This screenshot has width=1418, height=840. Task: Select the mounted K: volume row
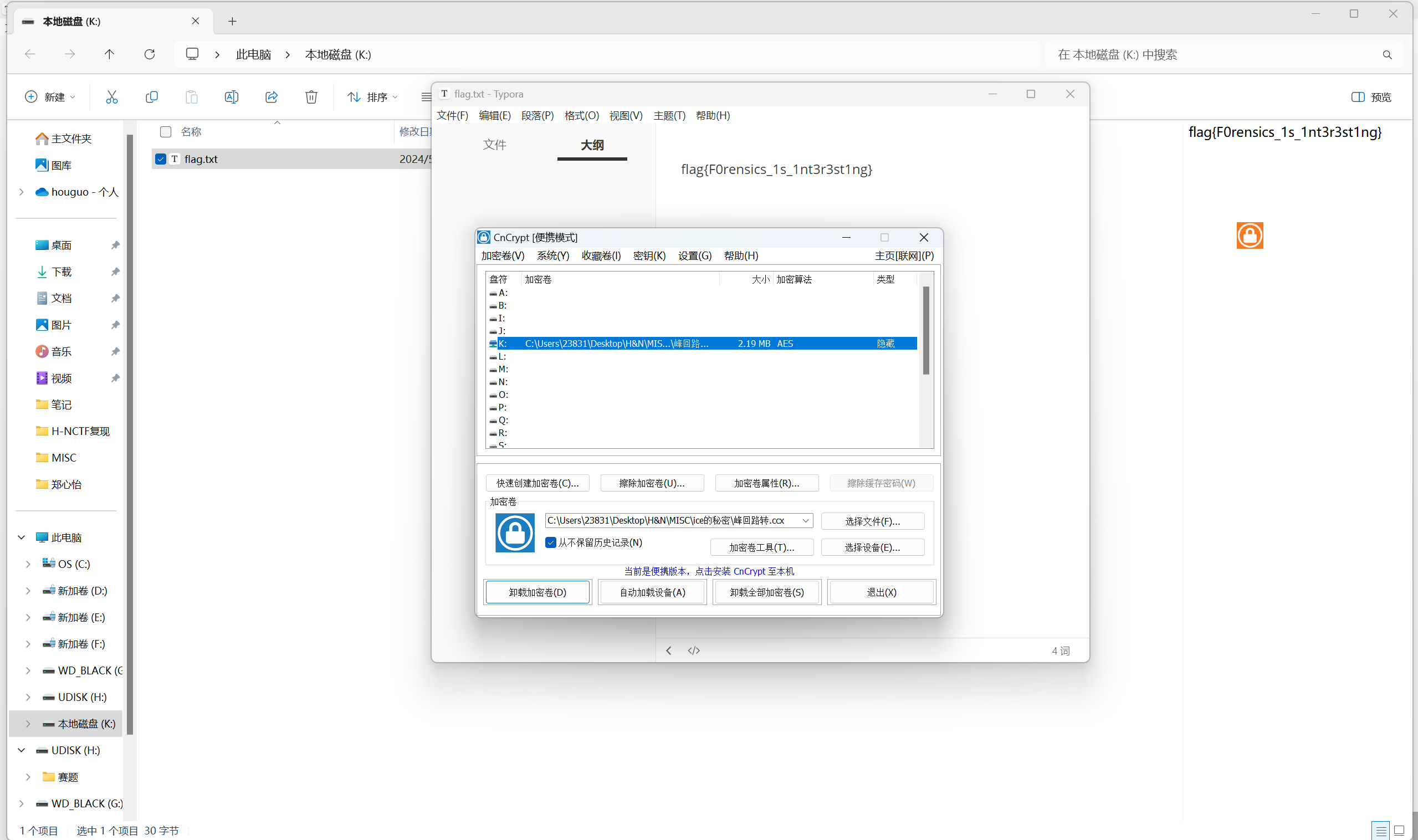(x=702, y=344)
